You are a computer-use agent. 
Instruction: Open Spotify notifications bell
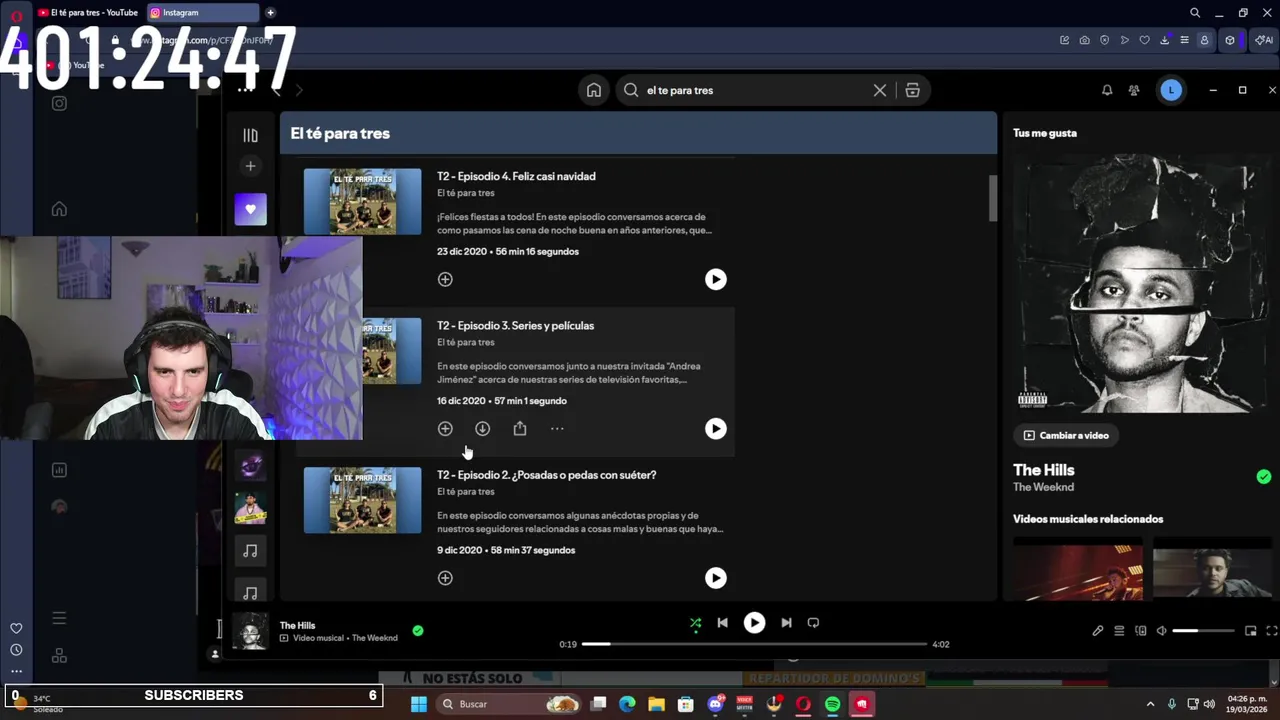(1107, 90)
